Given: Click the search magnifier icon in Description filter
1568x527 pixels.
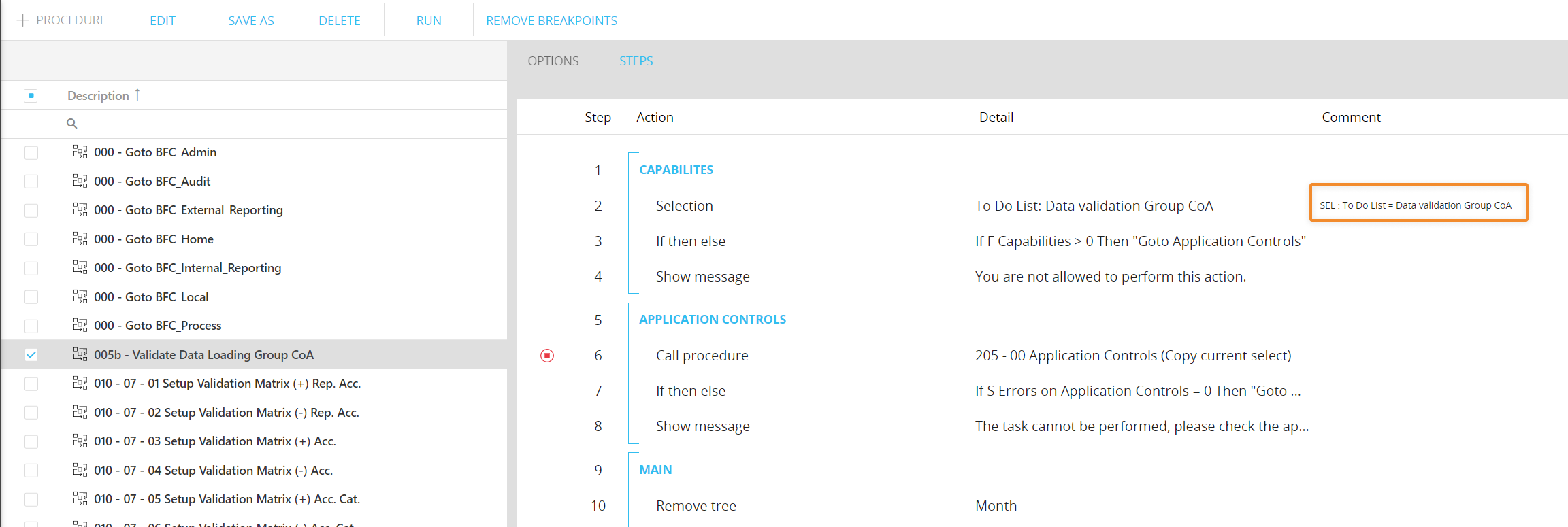Looking at the screenshot, I should click(71, 124).
